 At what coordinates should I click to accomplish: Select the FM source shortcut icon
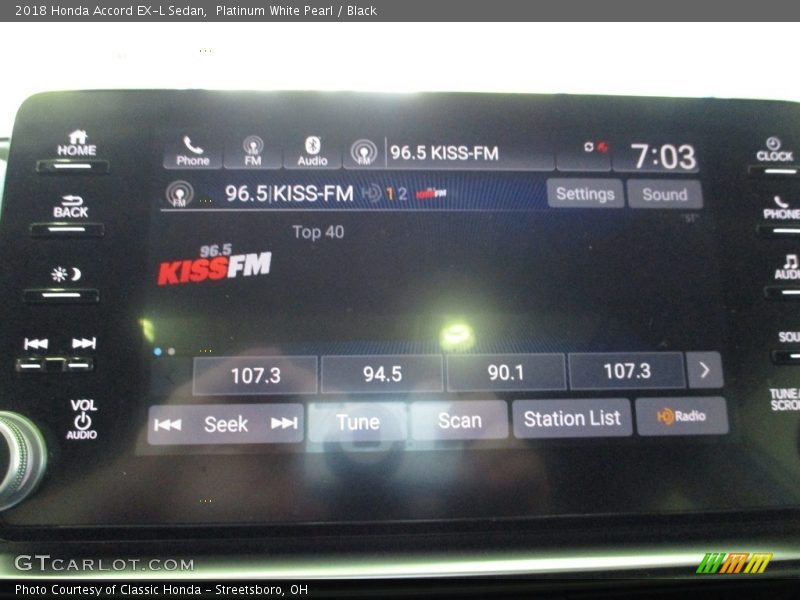(253, 151)
